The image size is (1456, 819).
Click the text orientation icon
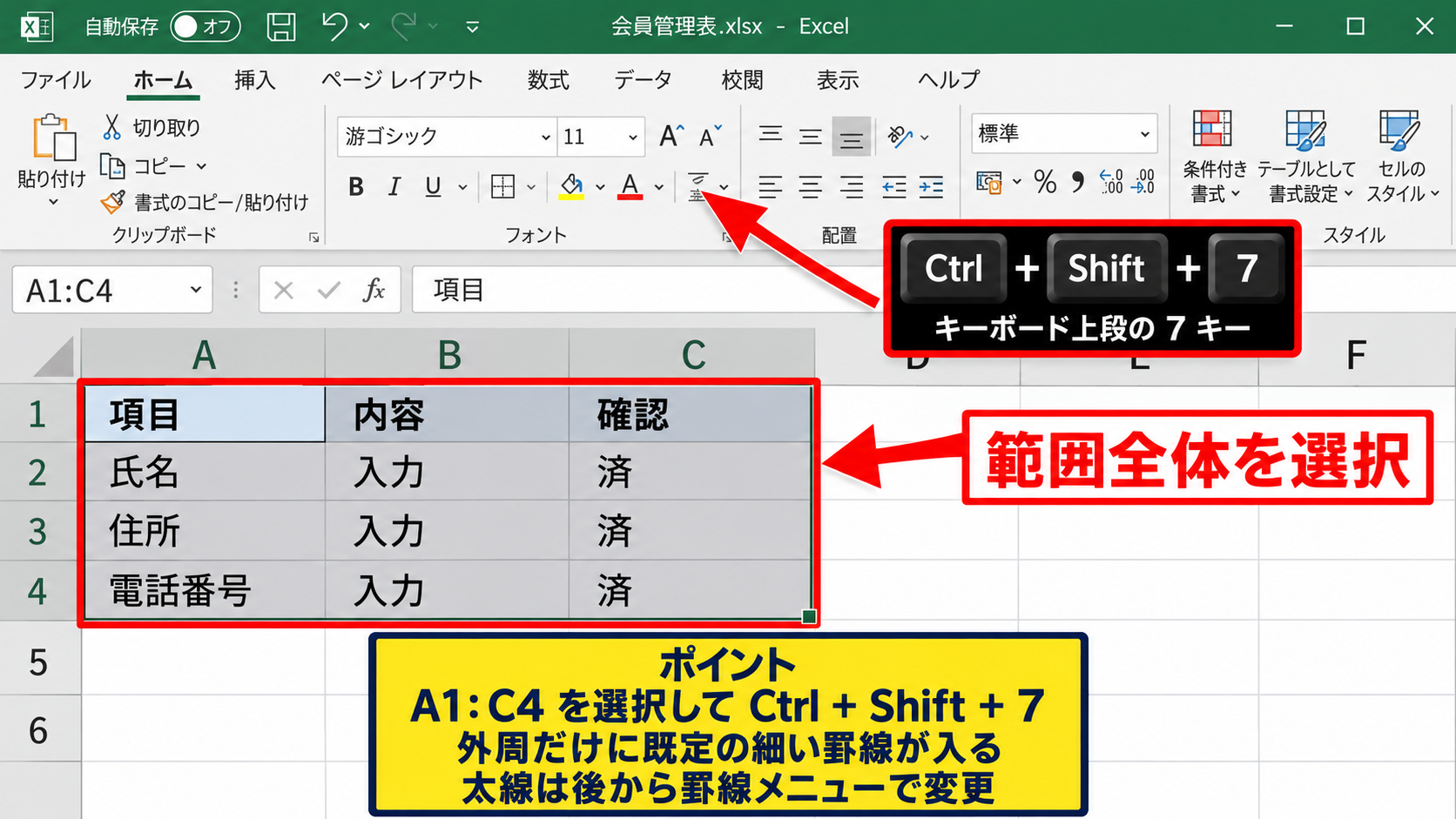900,136
